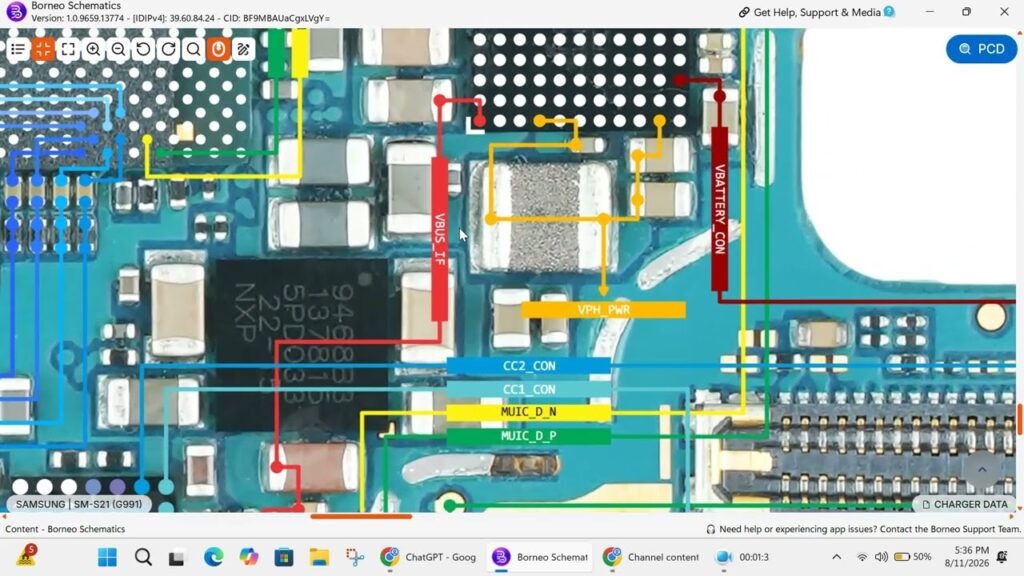
Task: Expand the panel with bottom-right chevron up
Action: click(982, 470)
